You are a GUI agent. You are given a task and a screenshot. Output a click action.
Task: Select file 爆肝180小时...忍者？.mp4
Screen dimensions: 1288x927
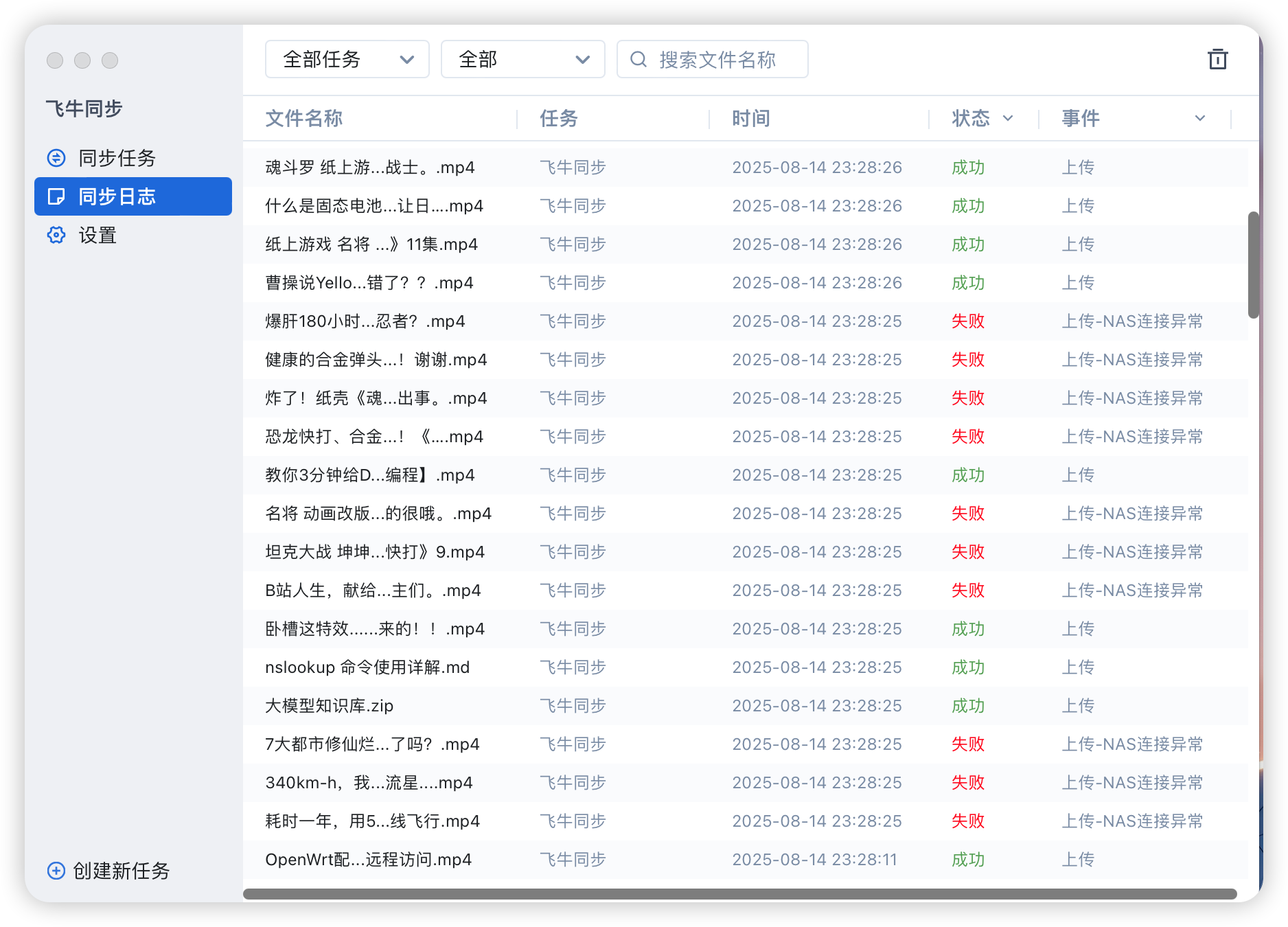point(365,321)
